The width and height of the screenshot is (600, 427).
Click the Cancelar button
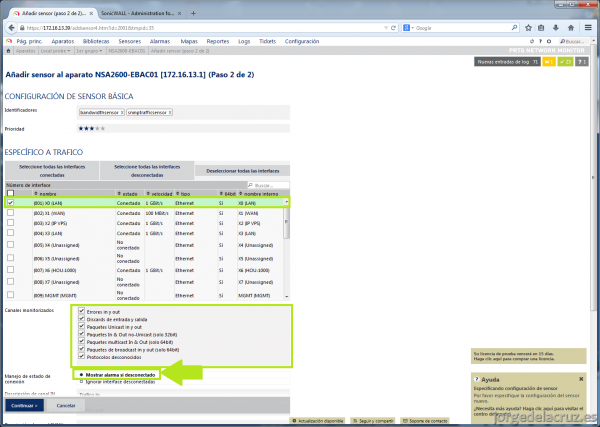pos(66,405)
